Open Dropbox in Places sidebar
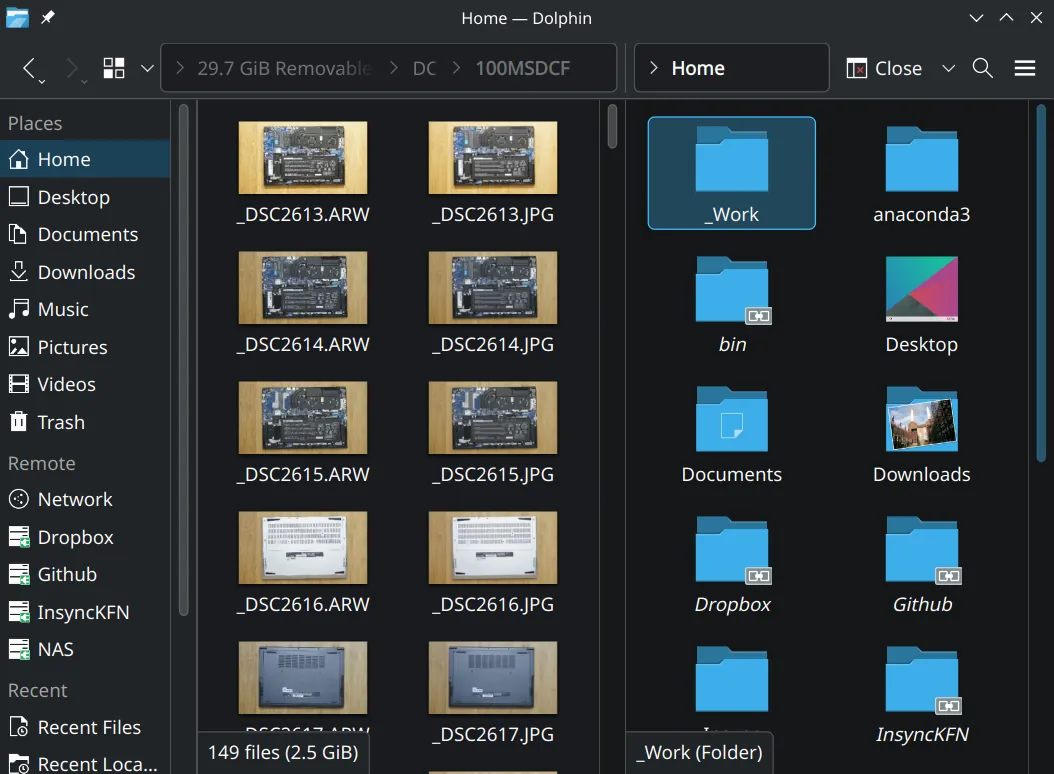The height and width of the screenshot is (774, 1054). click(x=85, y=537)
